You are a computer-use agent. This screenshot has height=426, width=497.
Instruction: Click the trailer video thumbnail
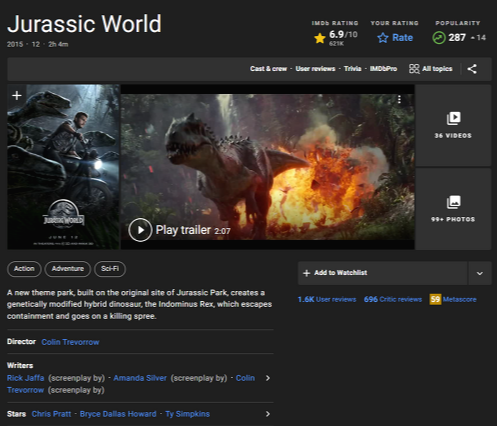pyautogui.click(x=268, y=167)
